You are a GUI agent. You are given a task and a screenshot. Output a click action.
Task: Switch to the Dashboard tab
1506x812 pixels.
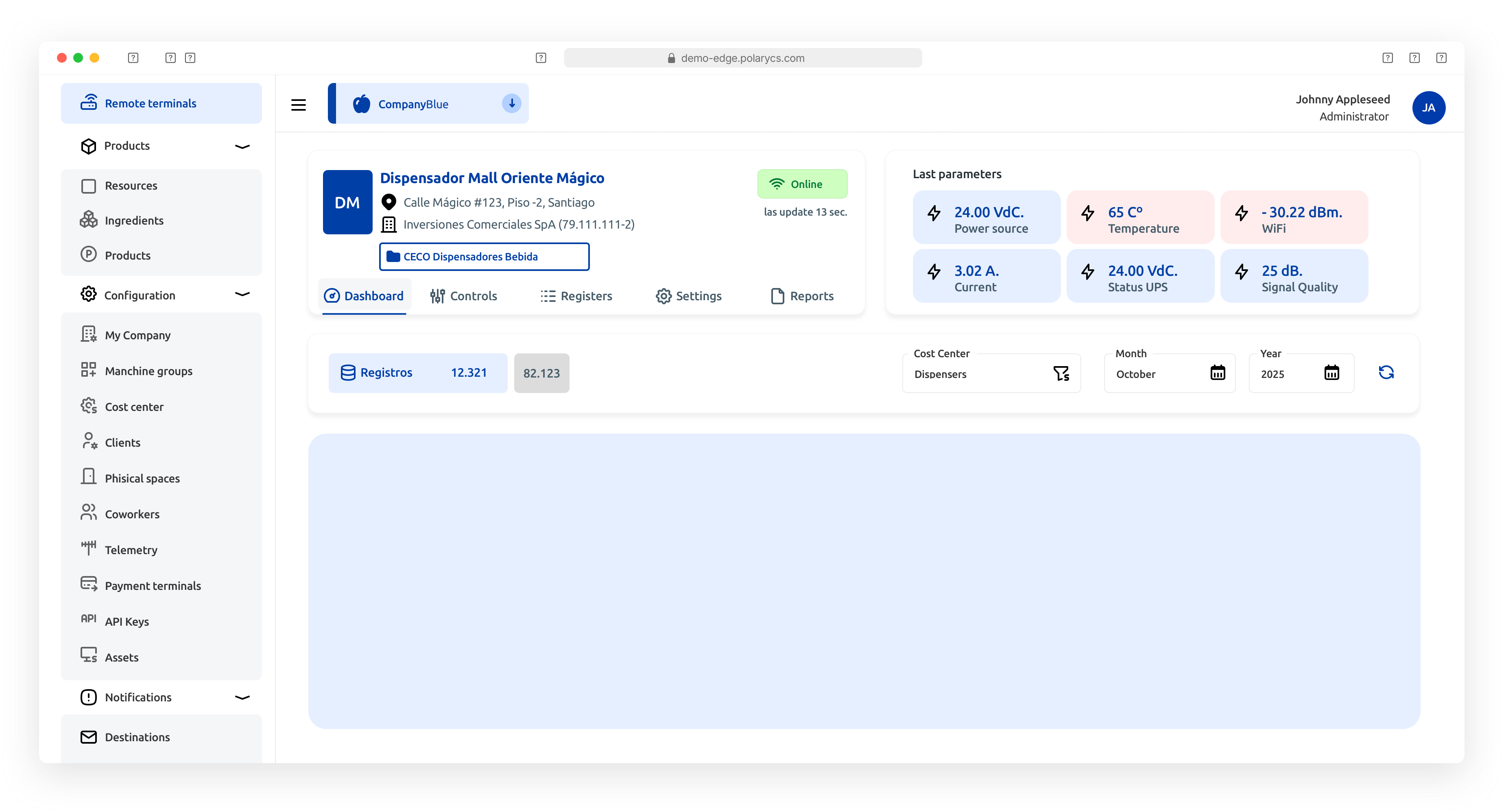(364, 296)
